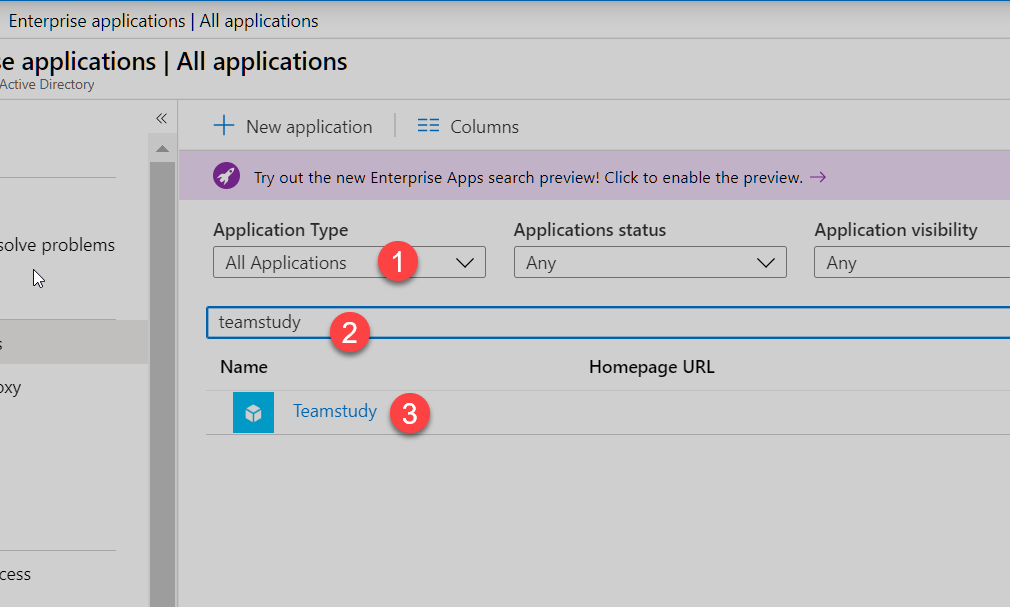Open the sidebar item ending in 'cess'
Viewport: 1010px width, 607px height.
pyautogui.click(x=15, y=574)
